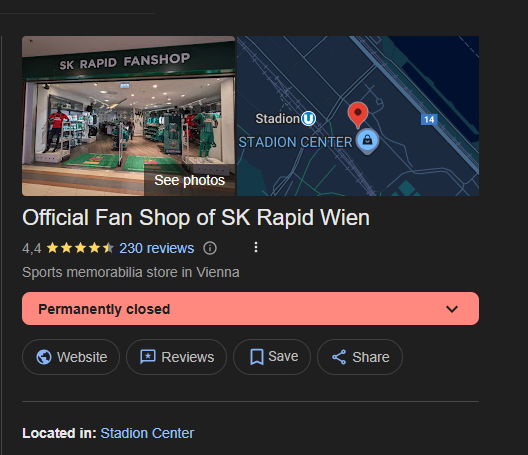Expand the Permanently closed status bar
This screenshot has width=528, height=455.
click(250, 308)
